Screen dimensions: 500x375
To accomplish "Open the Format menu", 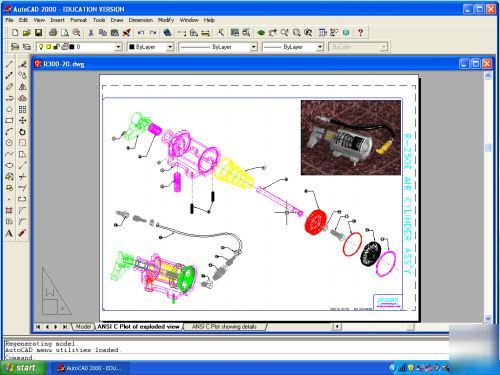I will pyautogui.click(x=79, y=20).
